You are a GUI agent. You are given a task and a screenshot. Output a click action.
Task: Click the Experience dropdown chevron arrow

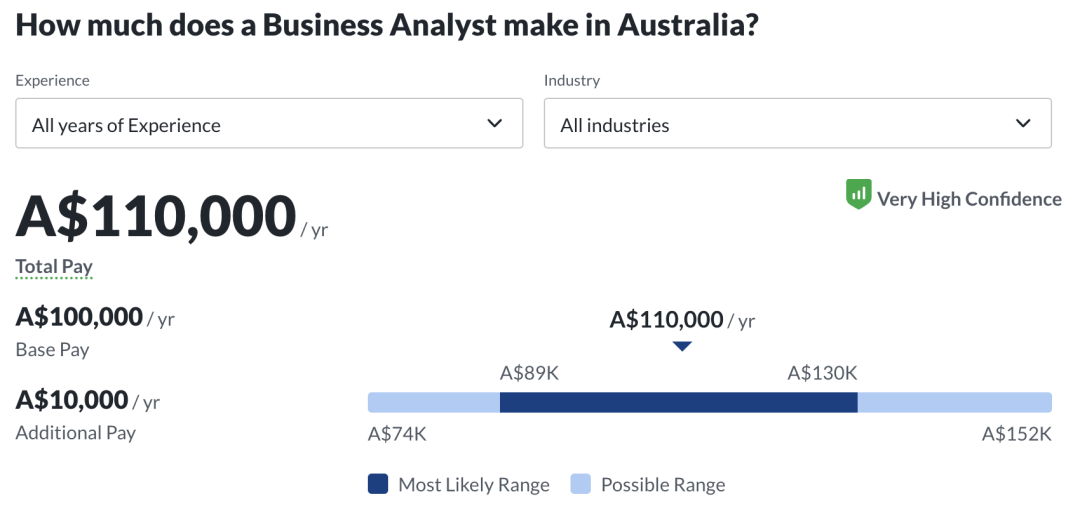coord(494,124)
